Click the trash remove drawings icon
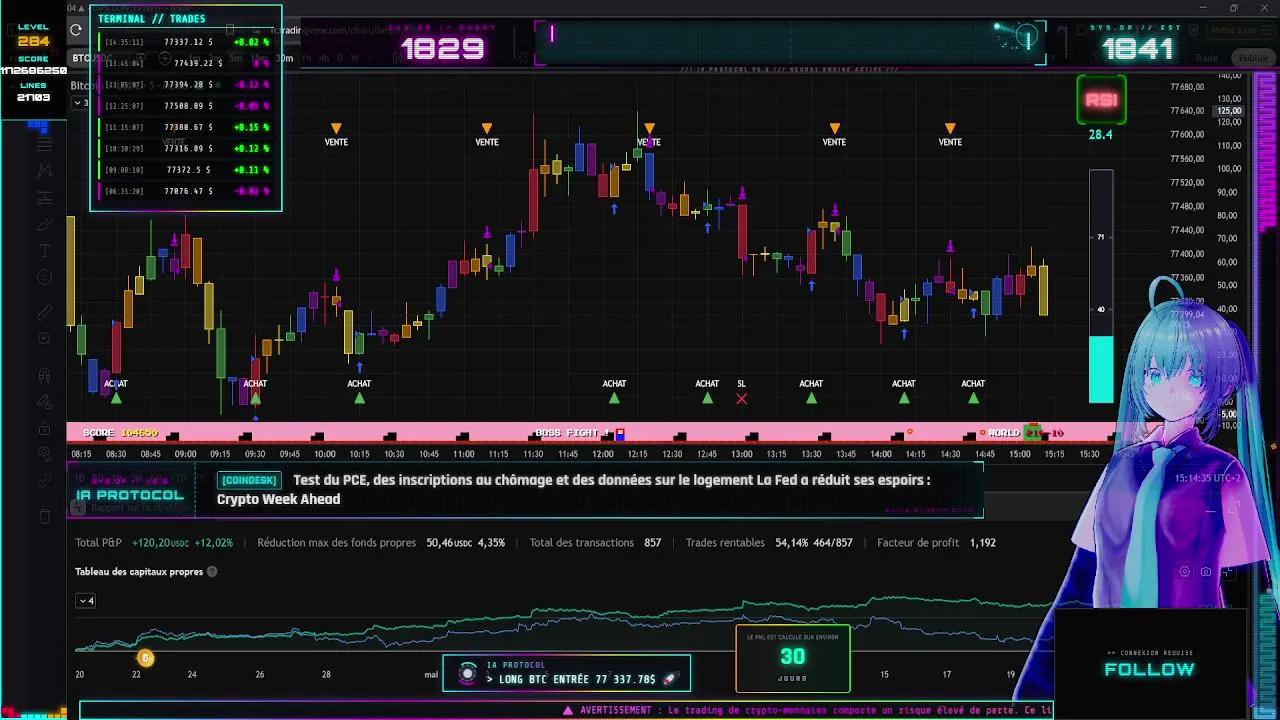 [x=44, y=516]
